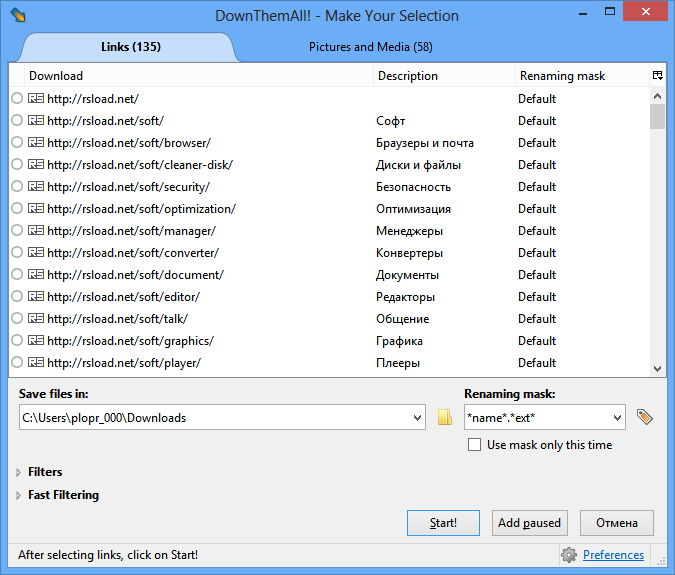This screenshot has width=675, height=575.
Task: Select radio for rsload.net/soft/converter/ link
Action: pyautogui.click(x=17, y=253)
